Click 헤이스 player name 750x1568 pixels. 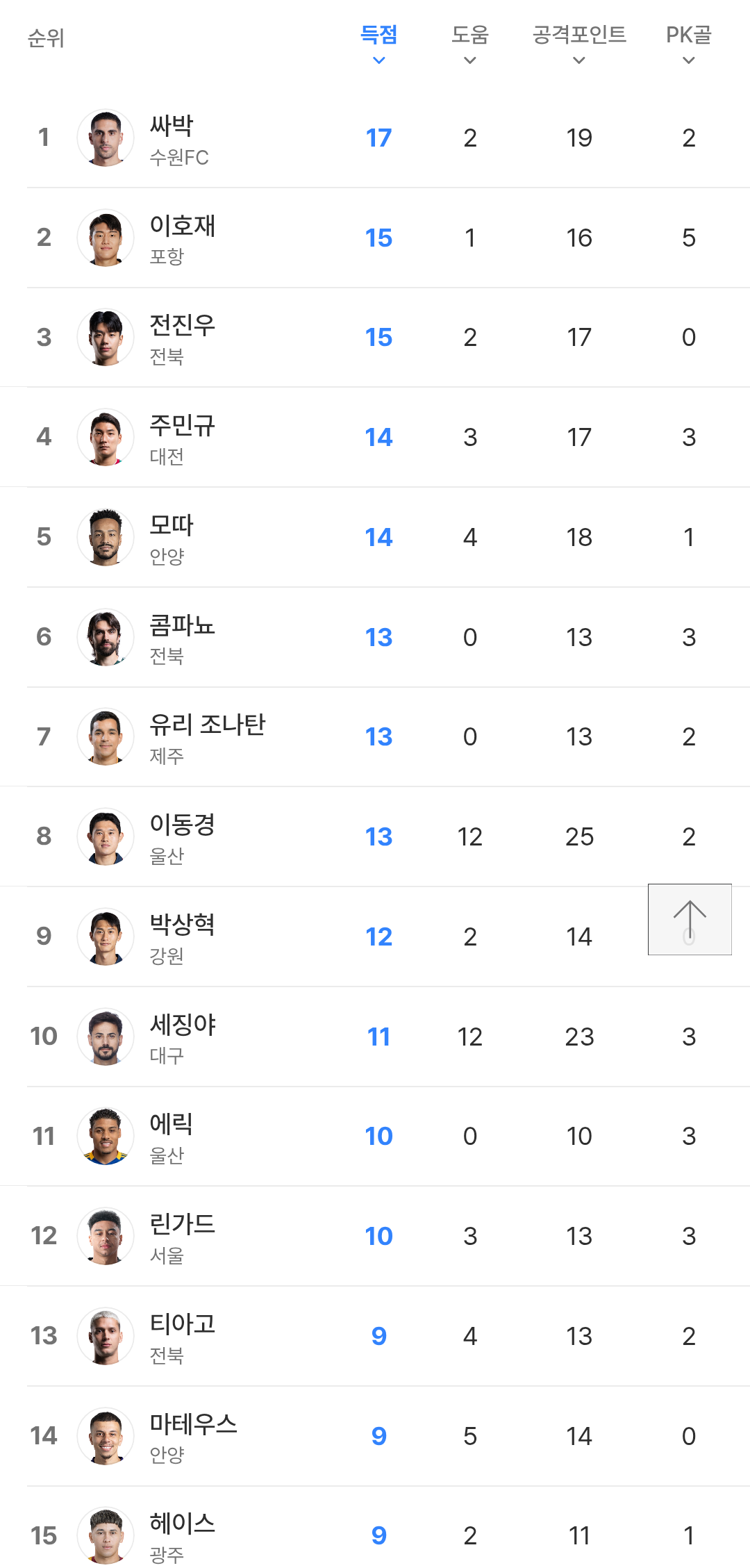183,1523
